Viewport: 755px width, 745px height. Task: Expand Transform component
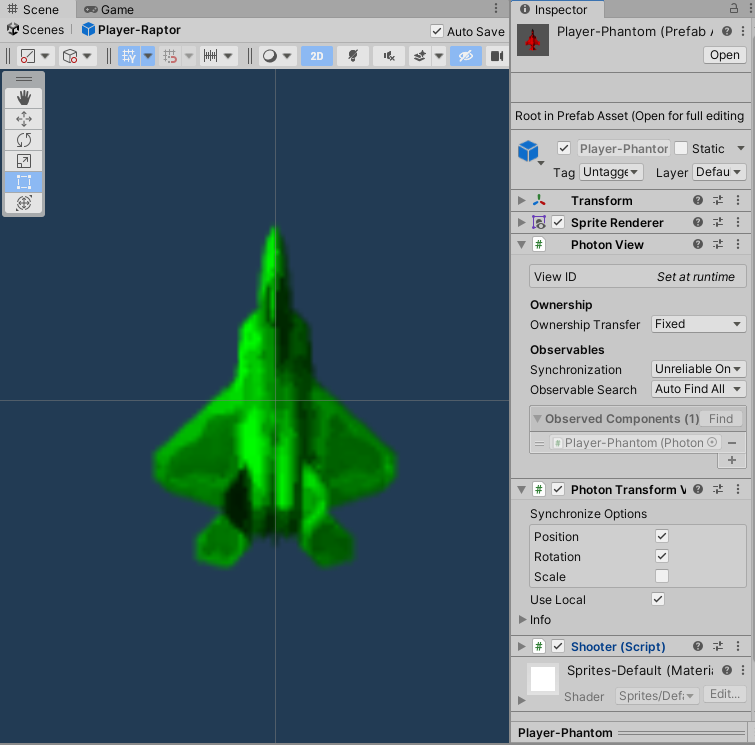[521, 200]
